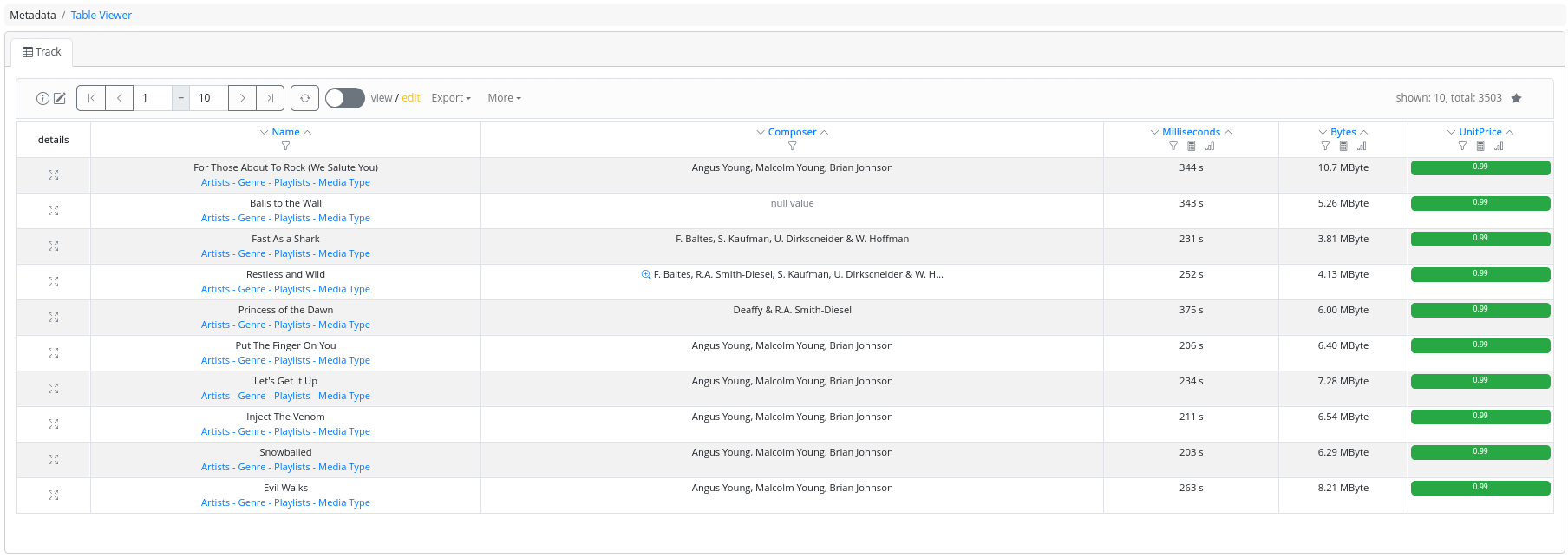Click the bar chart icon under Bytes

[x=1362, y=147]
